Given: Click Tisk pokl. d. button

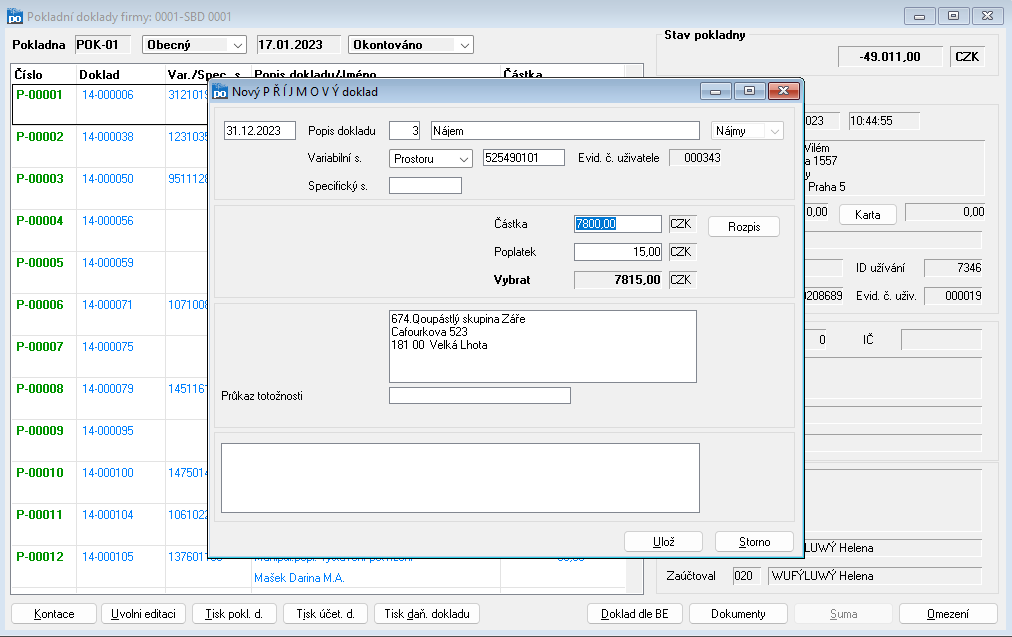Looking at the screenshot, I should click(x=234, y=614).
